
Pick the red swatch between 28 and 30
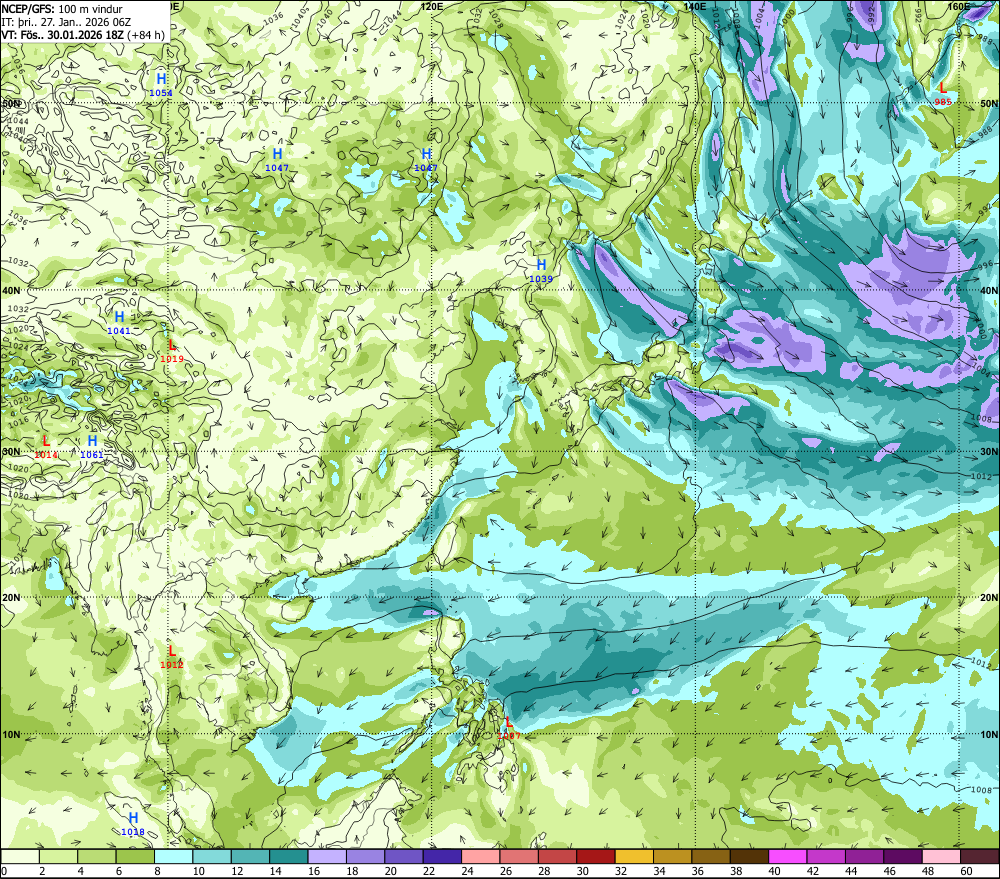point(557,856)
